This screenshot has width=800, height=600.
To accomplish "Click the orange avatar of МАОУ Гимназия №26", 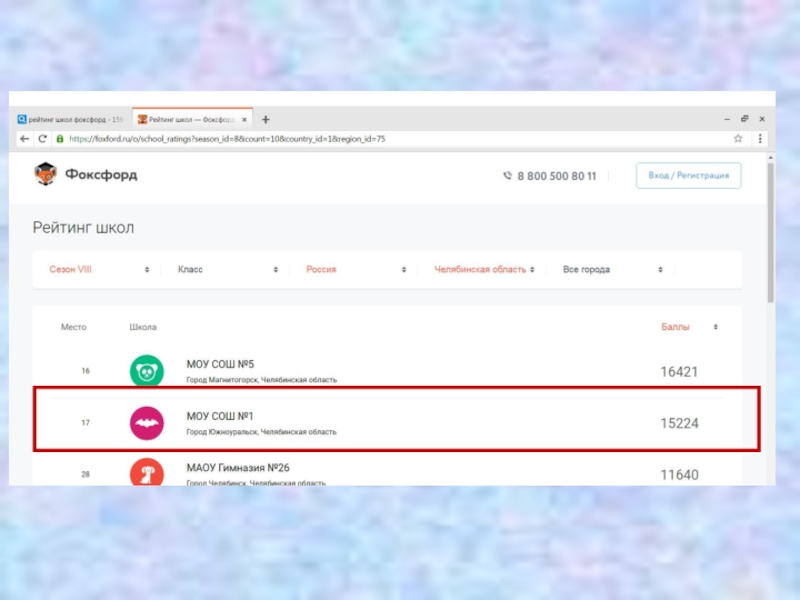I will (x=146, y=472).
